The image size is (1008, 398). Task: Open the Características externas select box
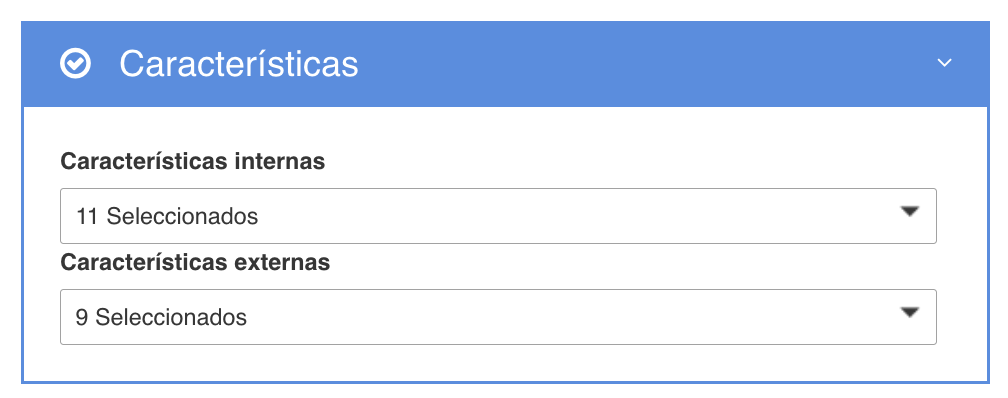pos(498,317)
